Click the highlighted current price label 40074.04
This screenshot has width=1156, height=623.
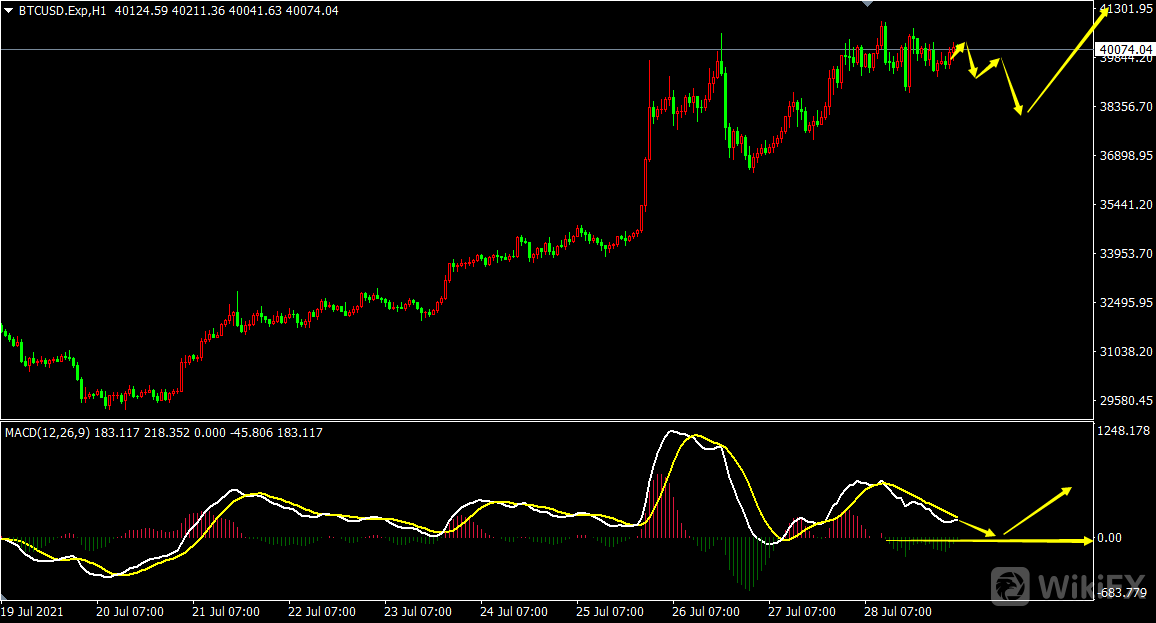pyautogui.click(x=1124, y=50)
